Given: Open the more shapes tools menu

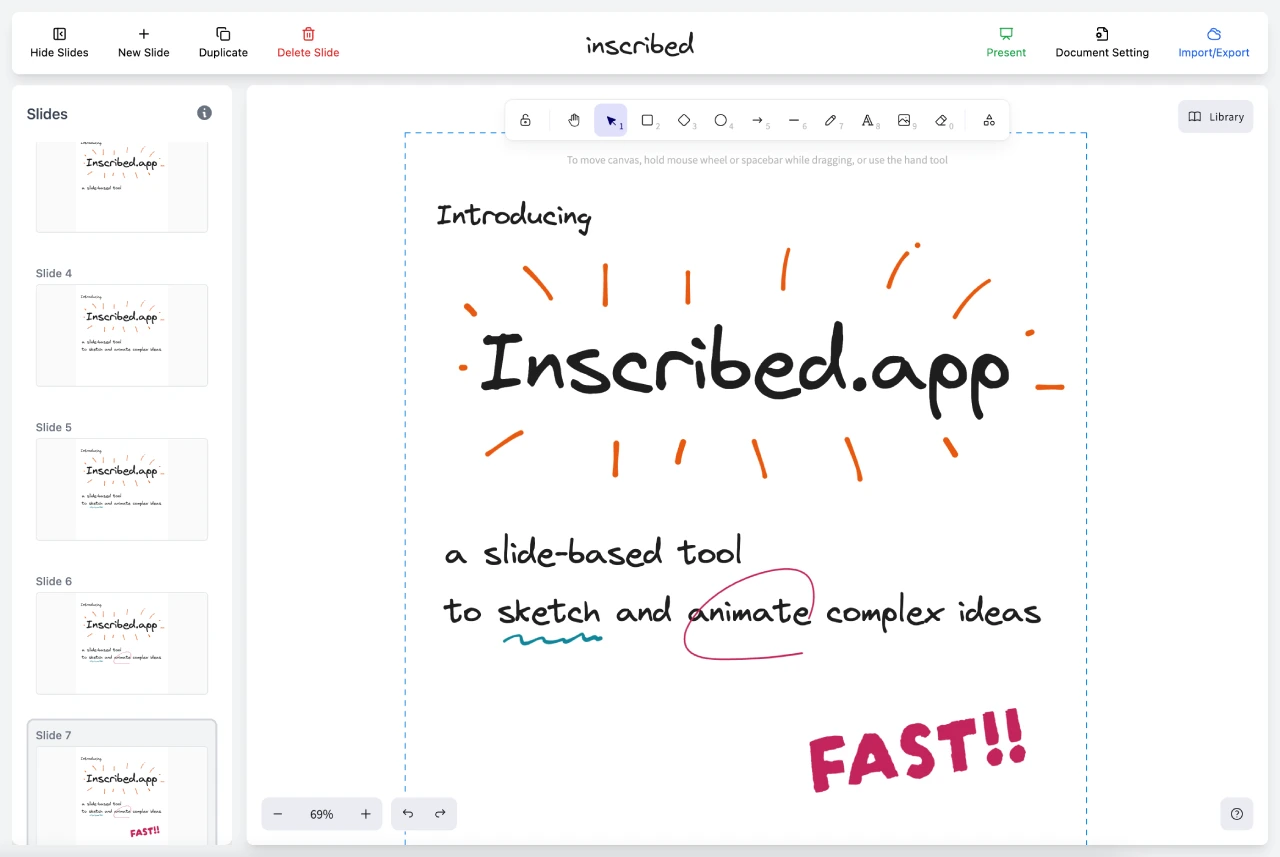Looking at the screenshot, I should click(989, 121).
